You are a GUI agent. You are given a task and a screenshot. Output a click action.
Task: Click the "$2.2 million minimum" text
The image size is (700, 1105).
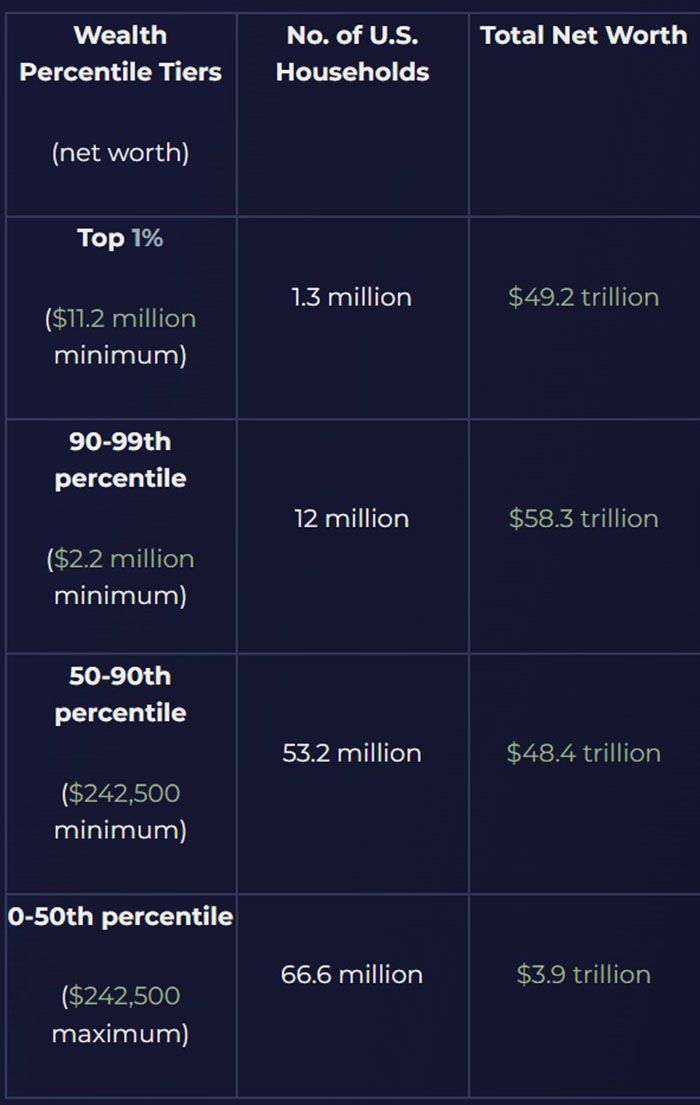[x=120, y=577]
